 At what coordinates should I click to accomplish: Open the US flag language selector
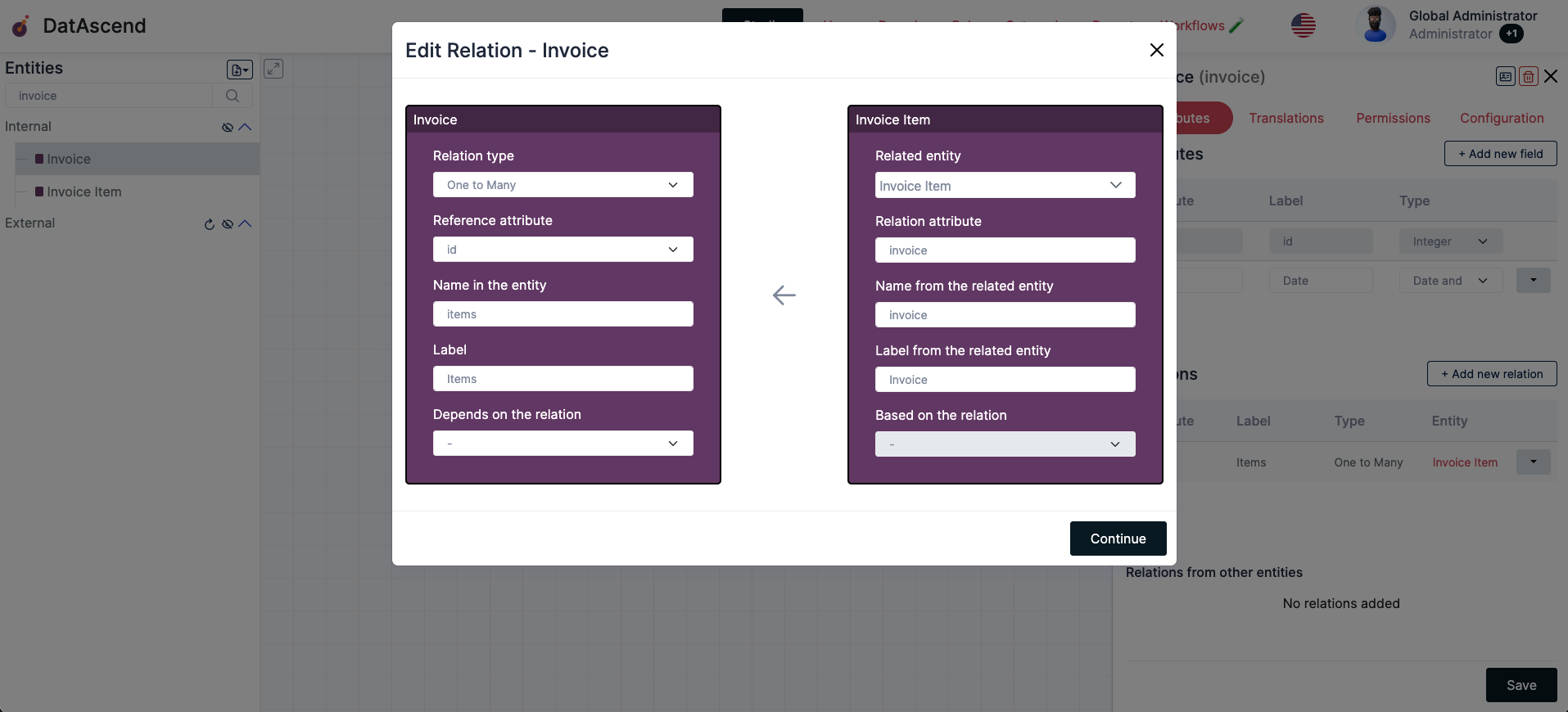pyautogui.click(x=1304, y=25)
